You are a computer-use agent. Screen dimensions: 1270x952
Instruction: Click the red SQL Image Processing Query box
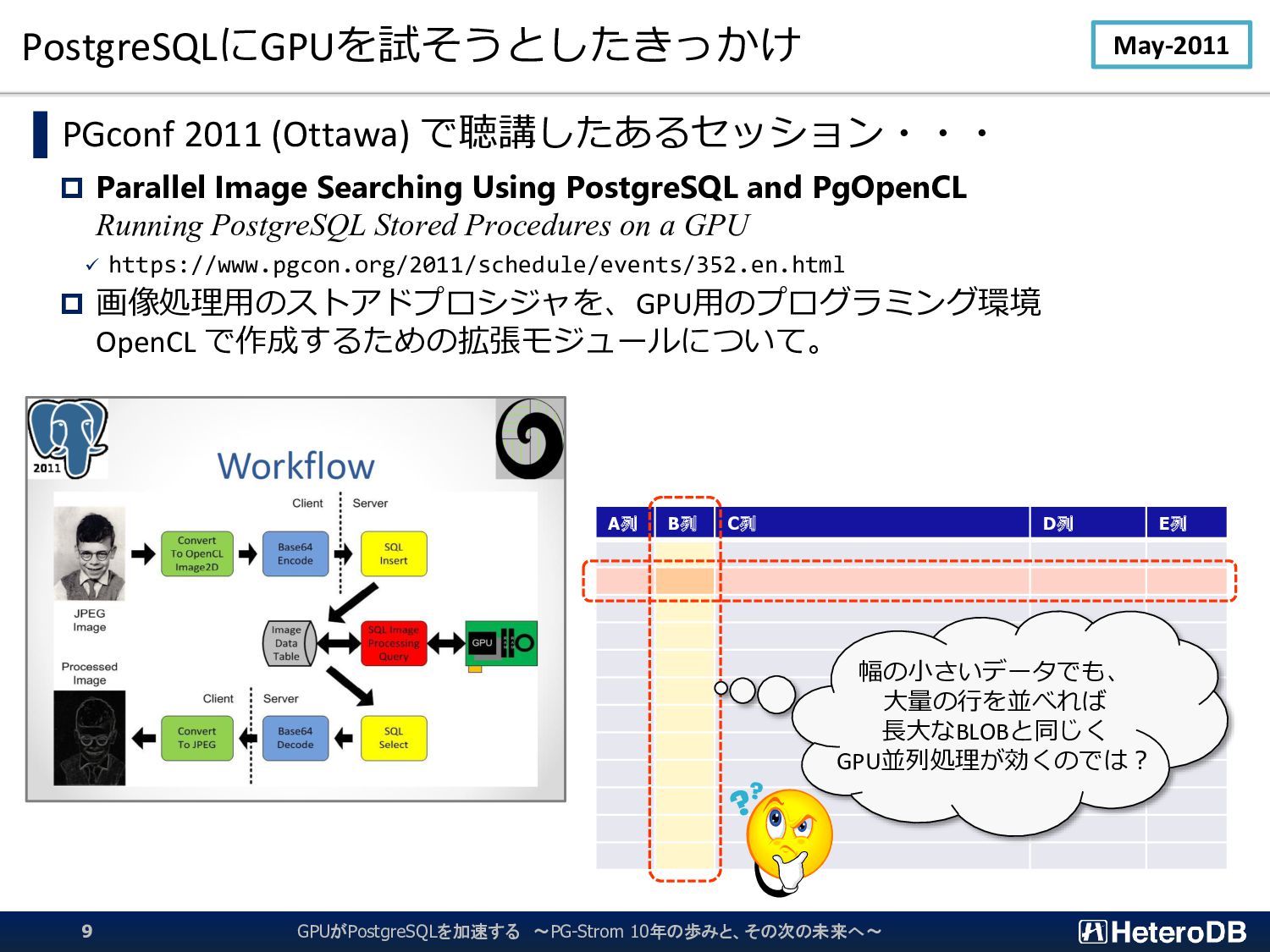394,643
